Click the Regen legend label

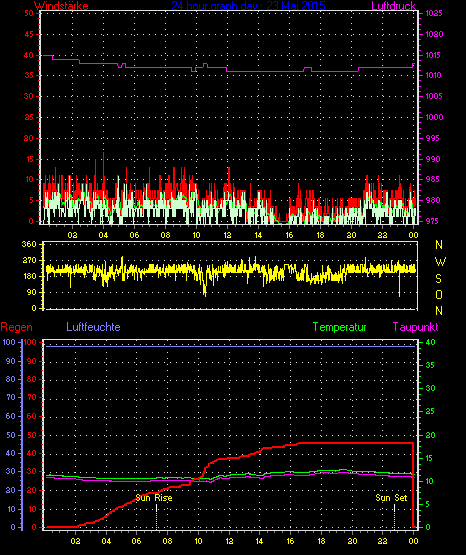pos(17,327)
